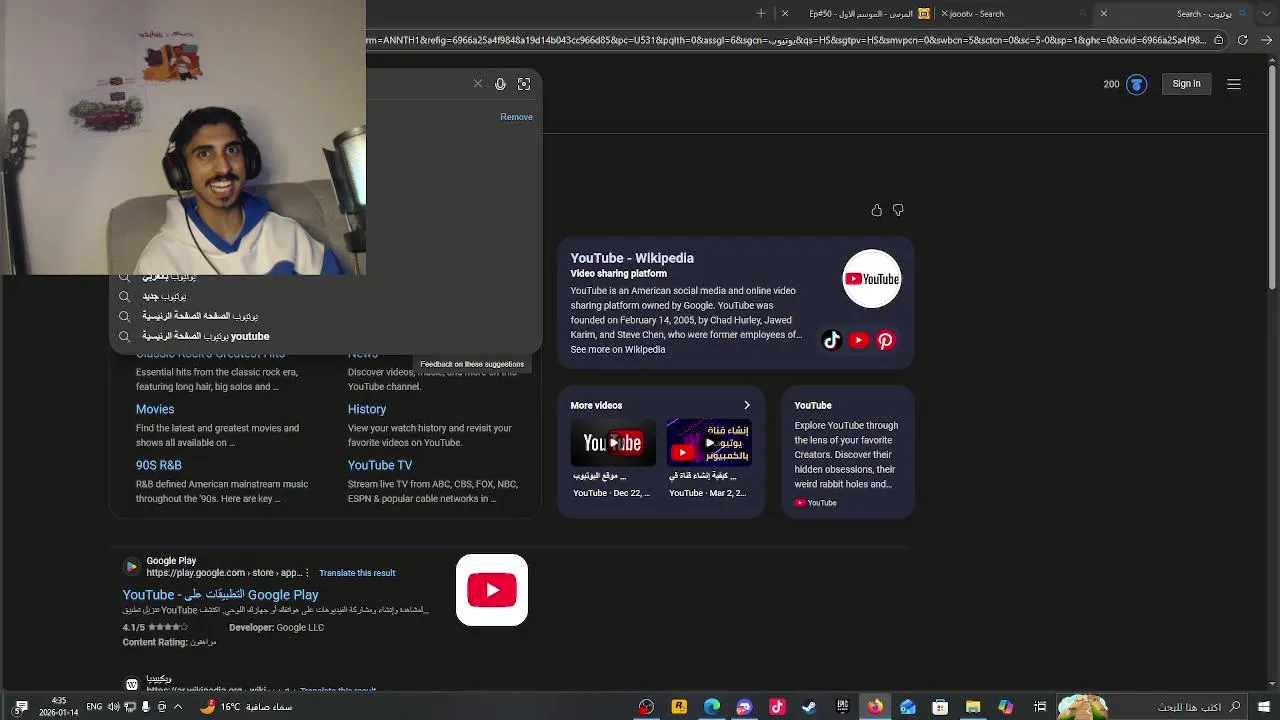Open Rockstar Games Launcher in taskbar

point(679,707)
